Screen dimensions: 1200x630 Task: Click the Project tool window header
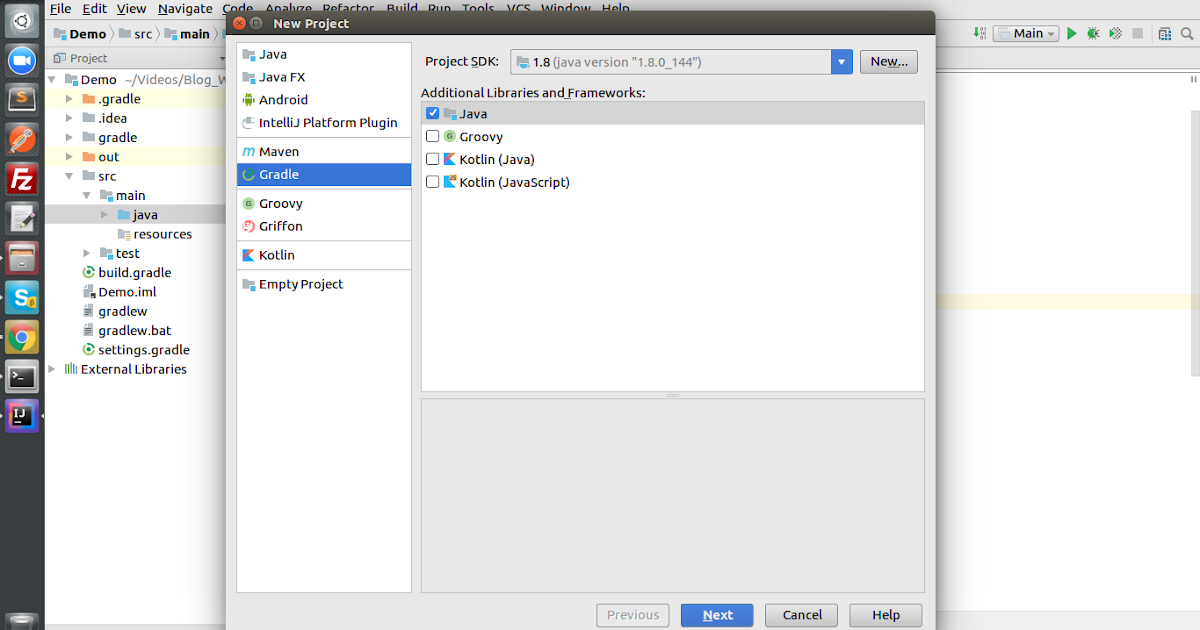point(88,58)
